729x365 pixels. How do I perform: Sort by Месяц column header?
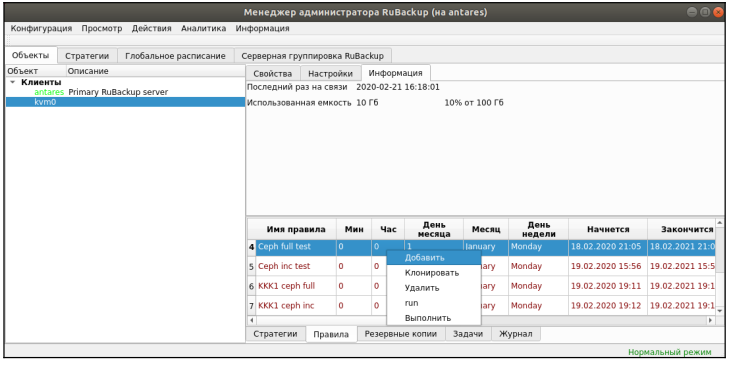point(486,229)
